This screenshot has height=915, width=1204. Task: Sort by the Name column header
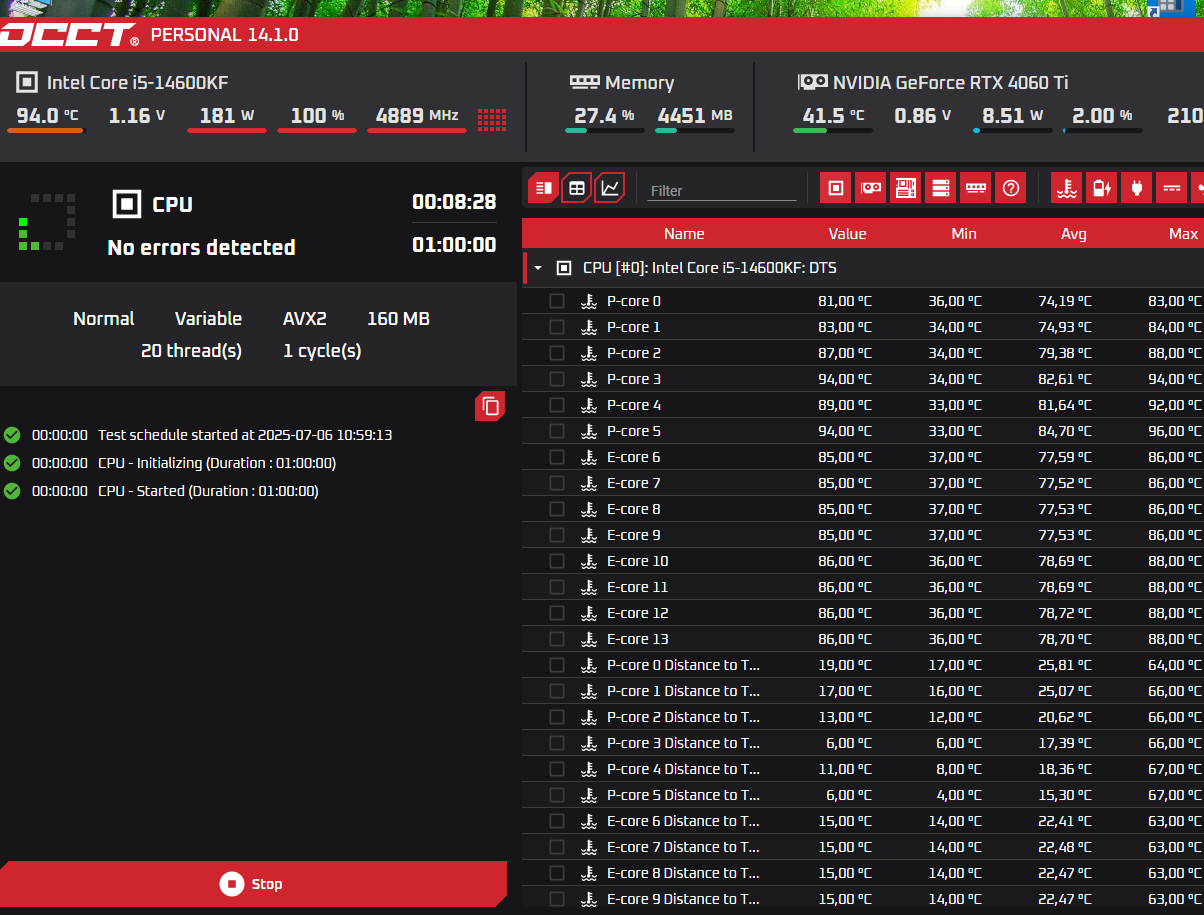(684, 233)
